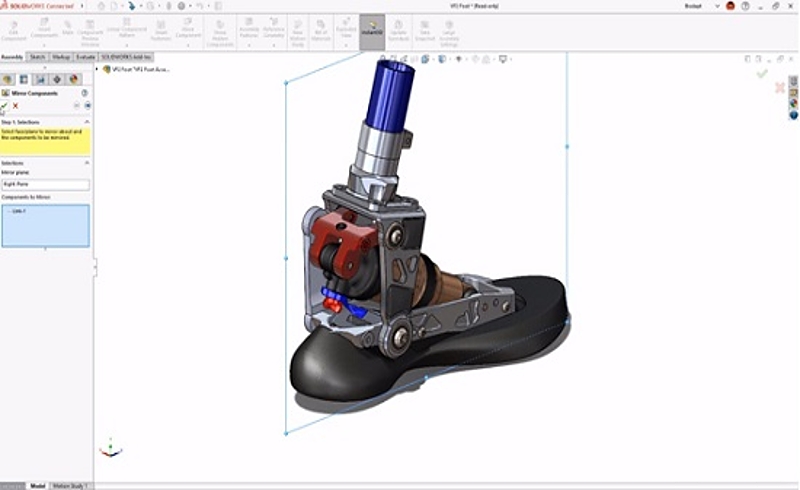Expand the VFJ Foot flyout tree arrow
800x490 pixels.
[x=97, y=69]
